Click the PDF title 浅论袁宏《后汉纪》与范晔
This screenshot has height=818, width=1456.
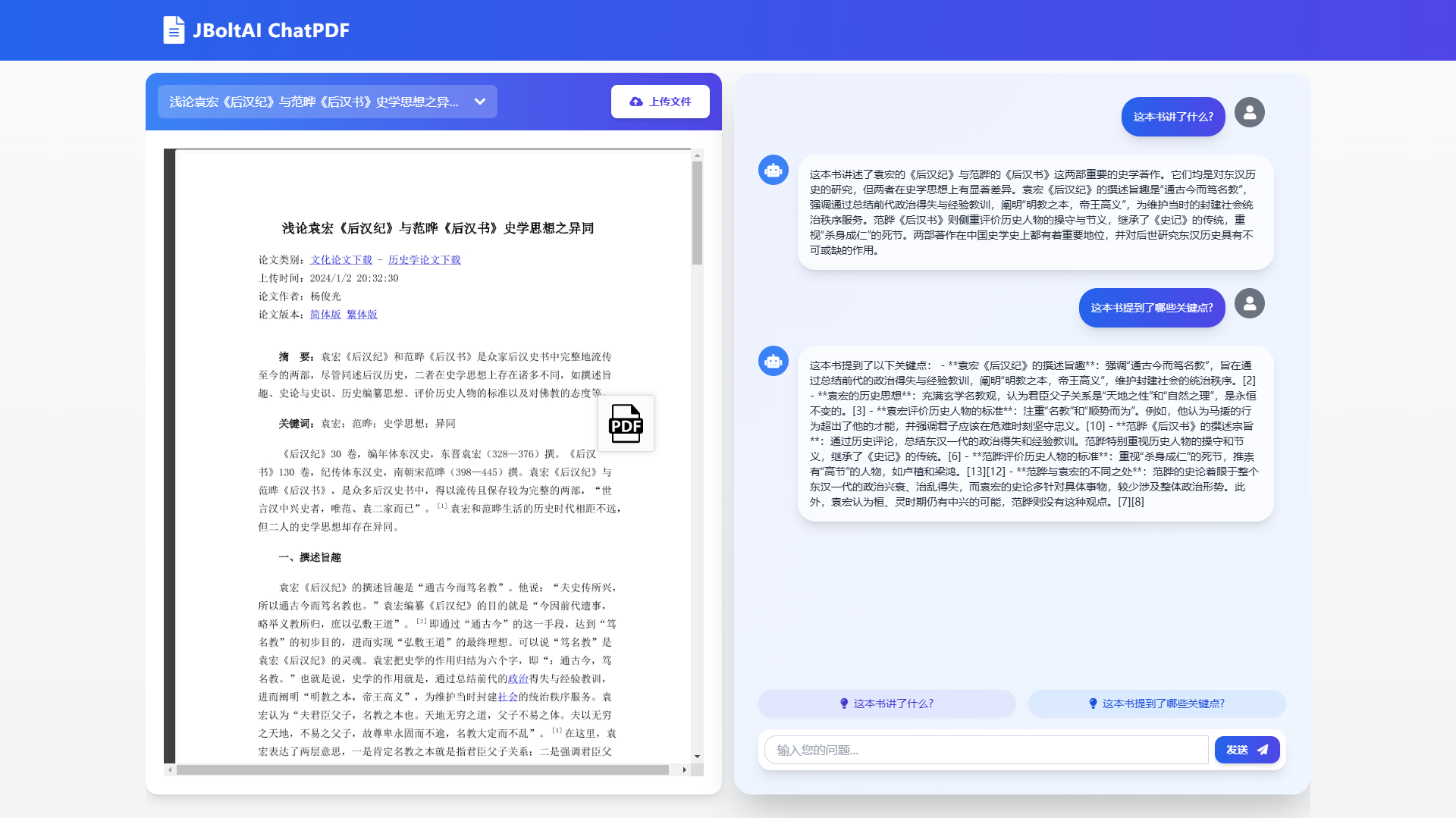click(x=438, y=228)
